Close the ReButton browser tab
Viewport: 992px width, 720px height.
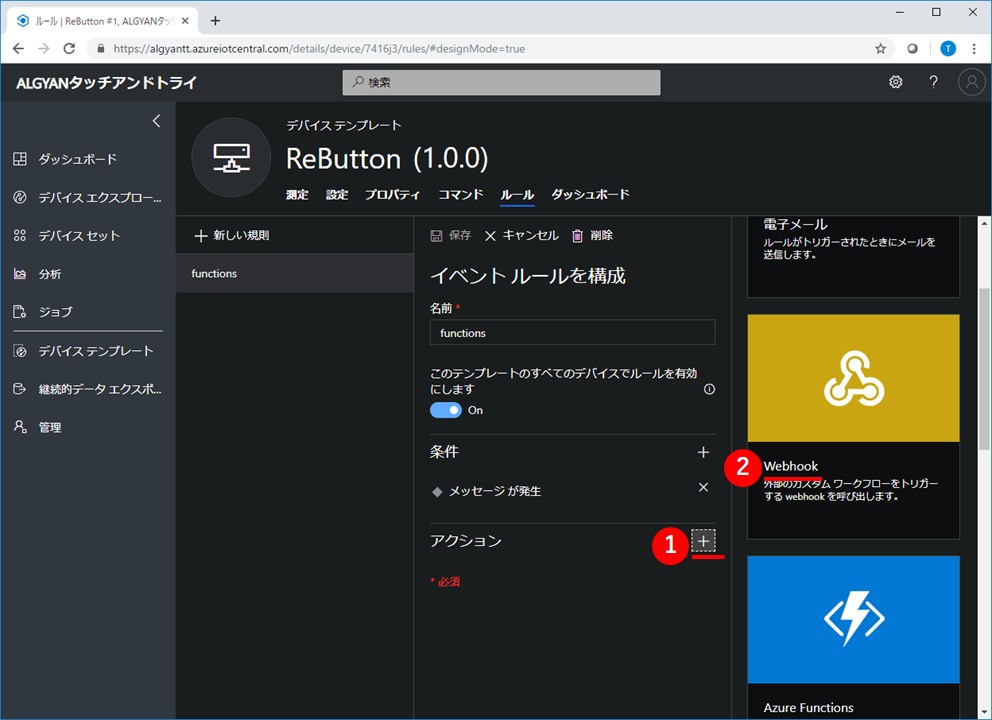(x=185, y=21)
